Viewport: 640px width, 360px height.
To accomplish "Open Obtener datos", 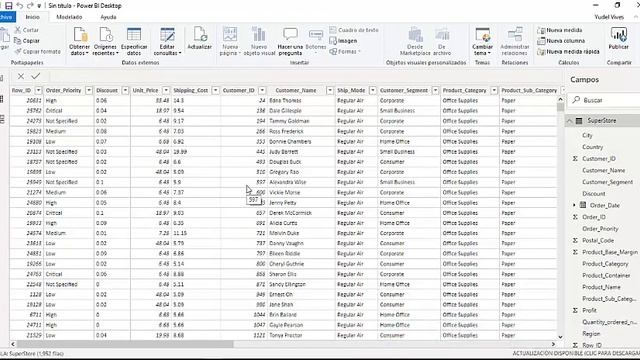I will tap(79, 41).
